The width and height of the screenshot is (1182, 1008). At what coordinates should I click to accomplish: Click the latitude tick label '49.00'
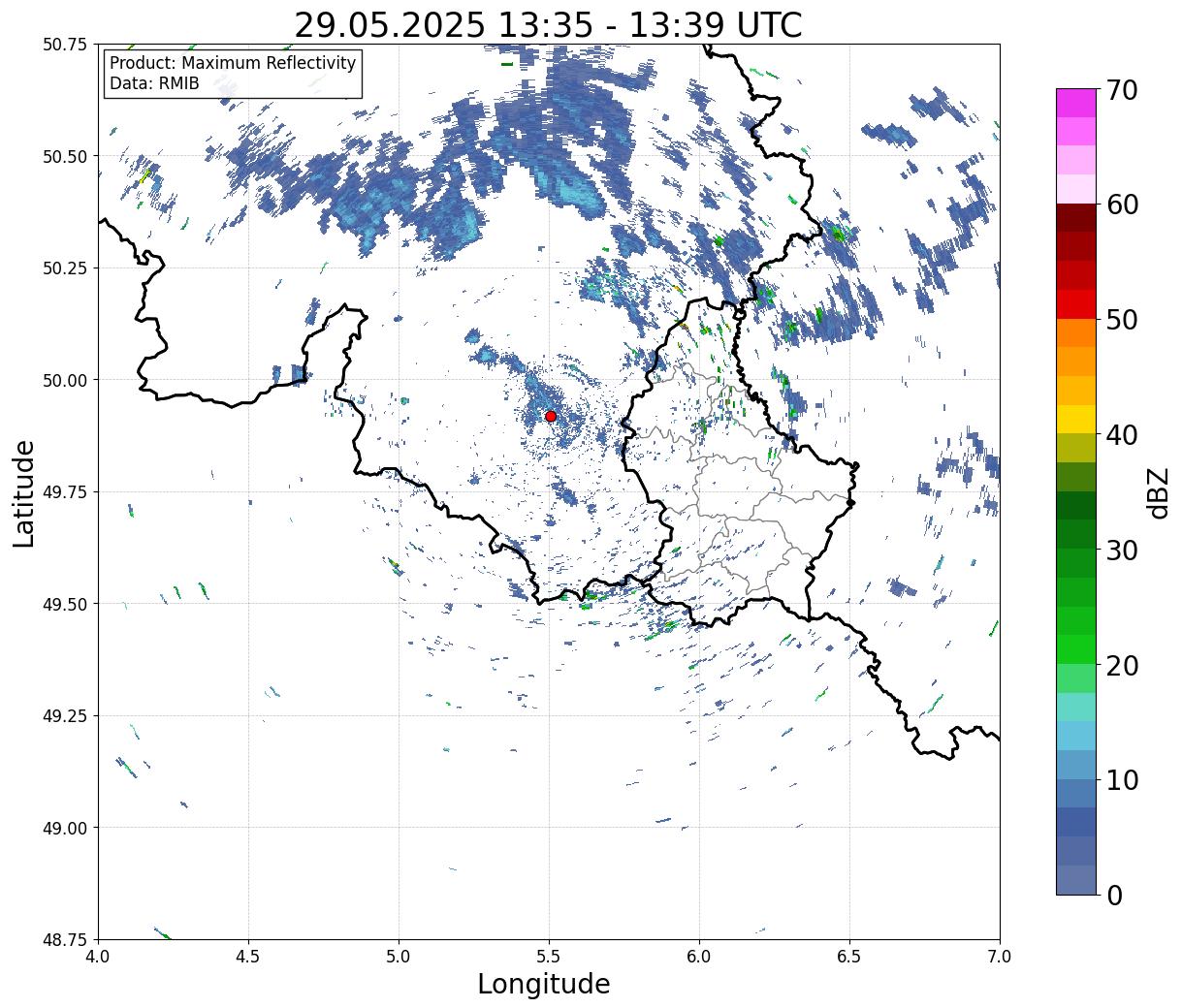(x=65, y=828)
